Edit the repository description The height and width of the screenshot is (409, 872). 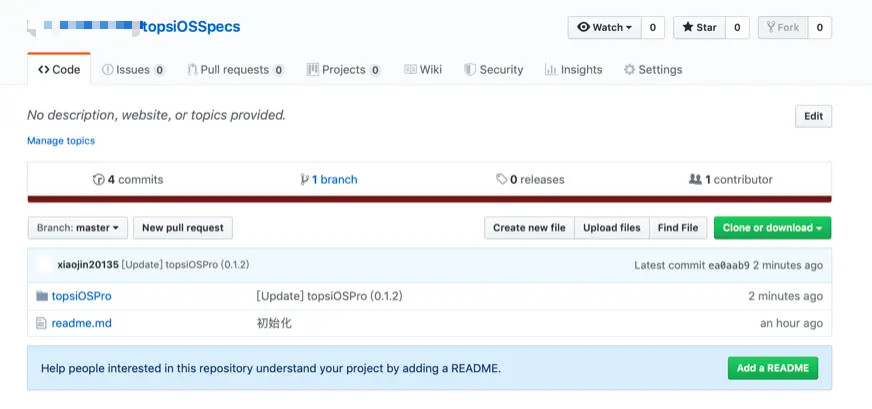[813, 116]
